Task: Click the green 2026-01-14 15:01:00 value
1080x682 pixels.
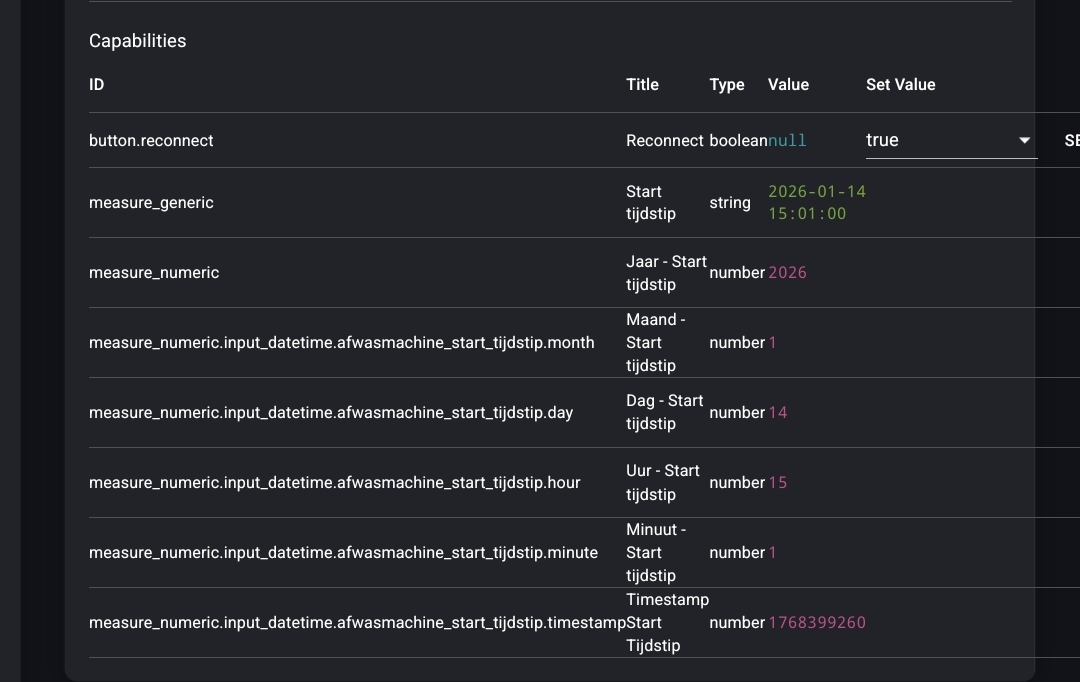Action: pyautogui.click(x=816, y=202)
